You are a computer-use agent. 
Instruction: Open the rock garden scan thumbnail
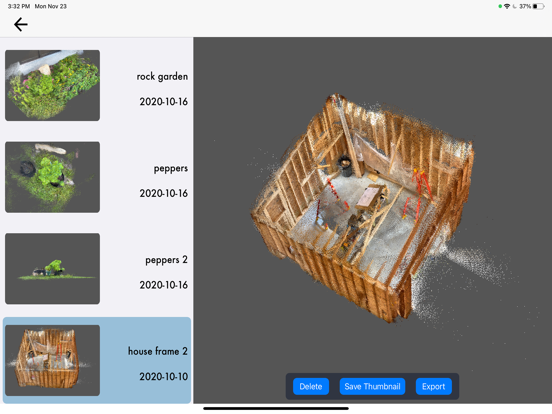coord(52,85)
